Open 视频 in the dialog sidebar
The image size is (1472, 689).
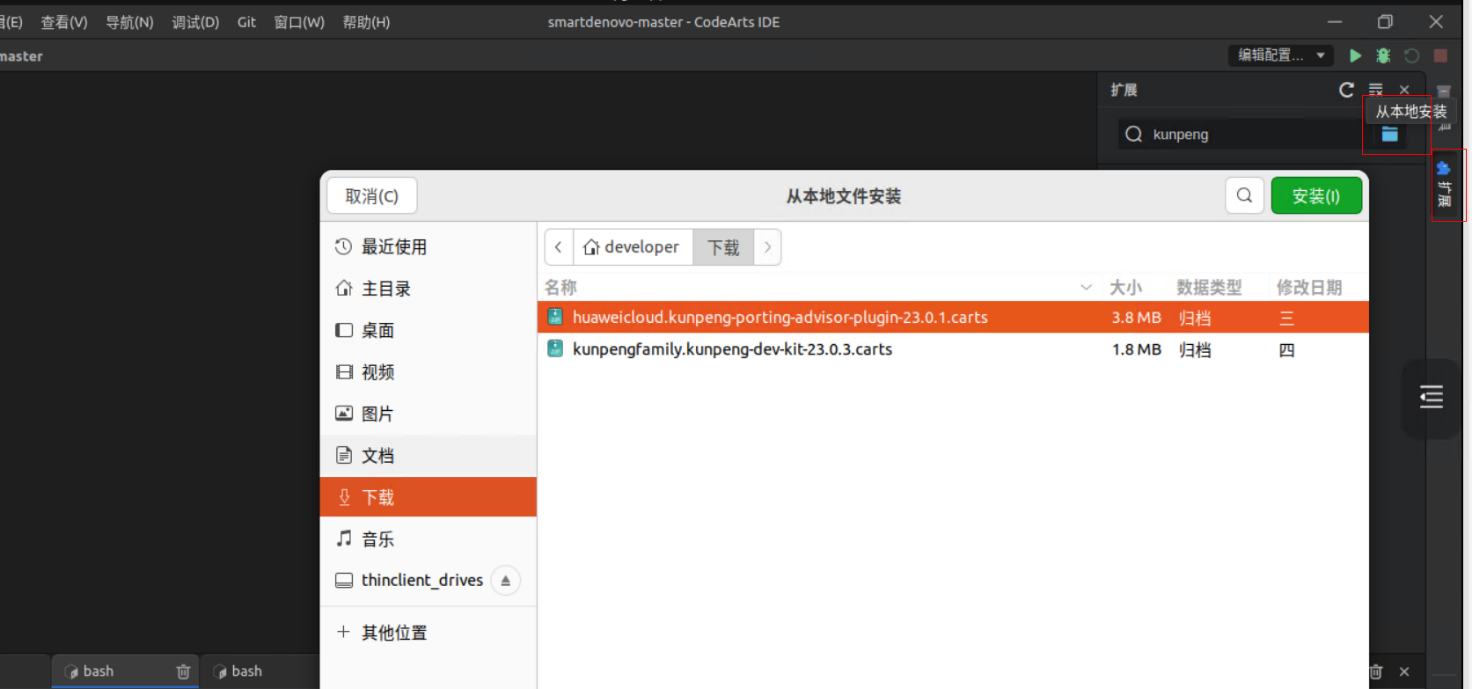pos(428,372)
